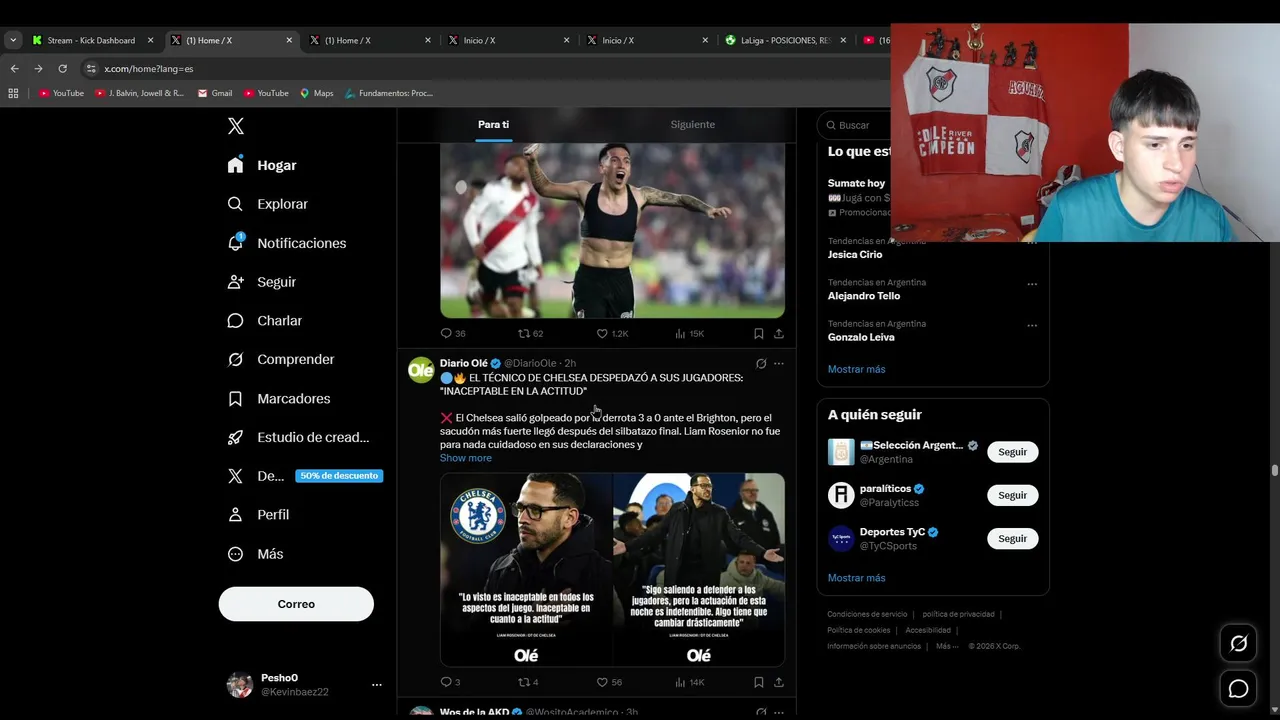Open Estudio de creadores rocket item
The image size is (1280, 720).
coord(298,437)
